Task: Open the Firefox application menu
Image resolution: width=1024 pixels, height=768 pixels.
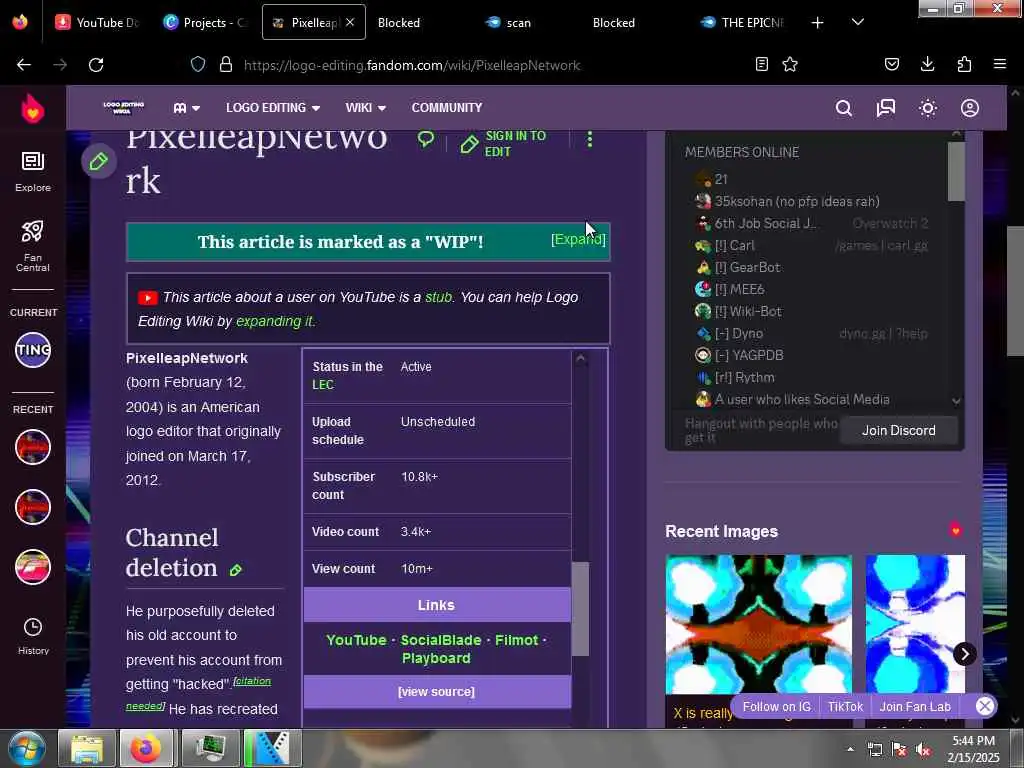Action: 1000,64
